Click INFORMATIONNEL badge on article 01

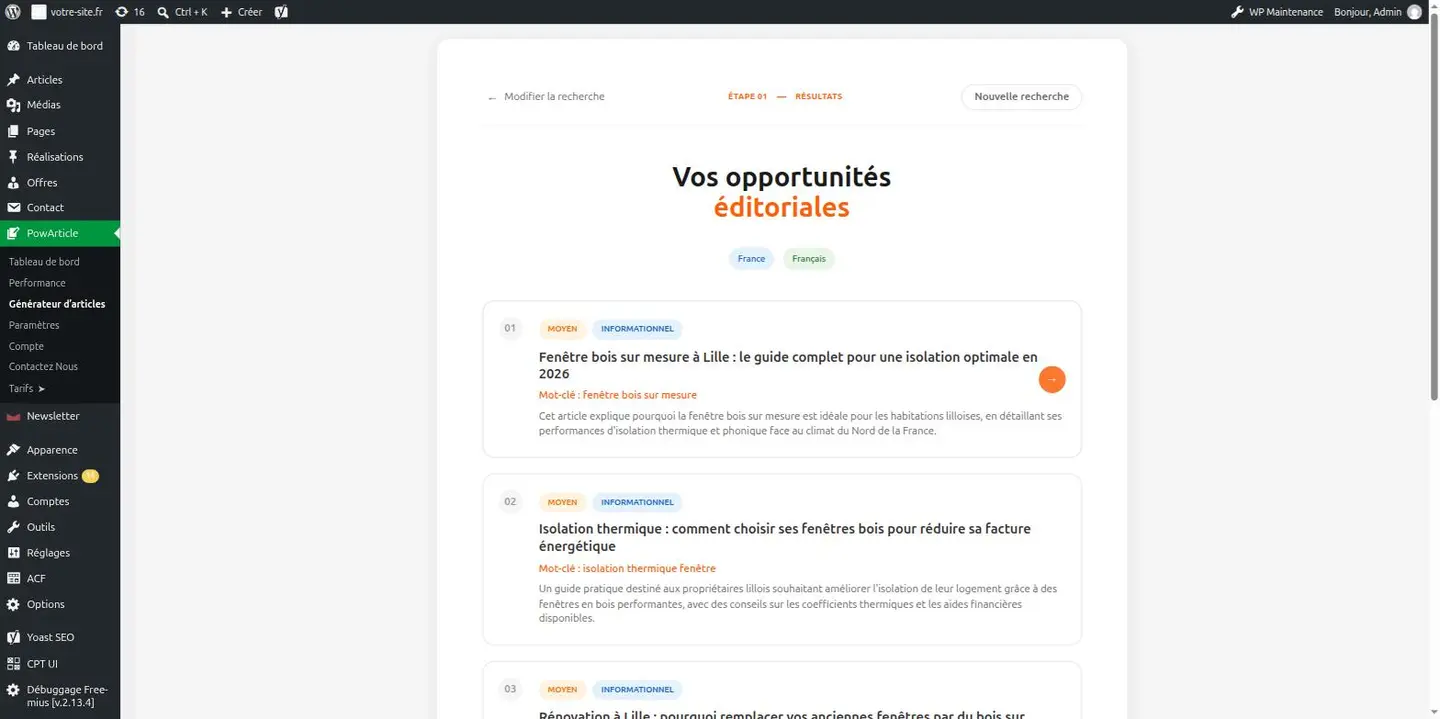pos(637,329)
